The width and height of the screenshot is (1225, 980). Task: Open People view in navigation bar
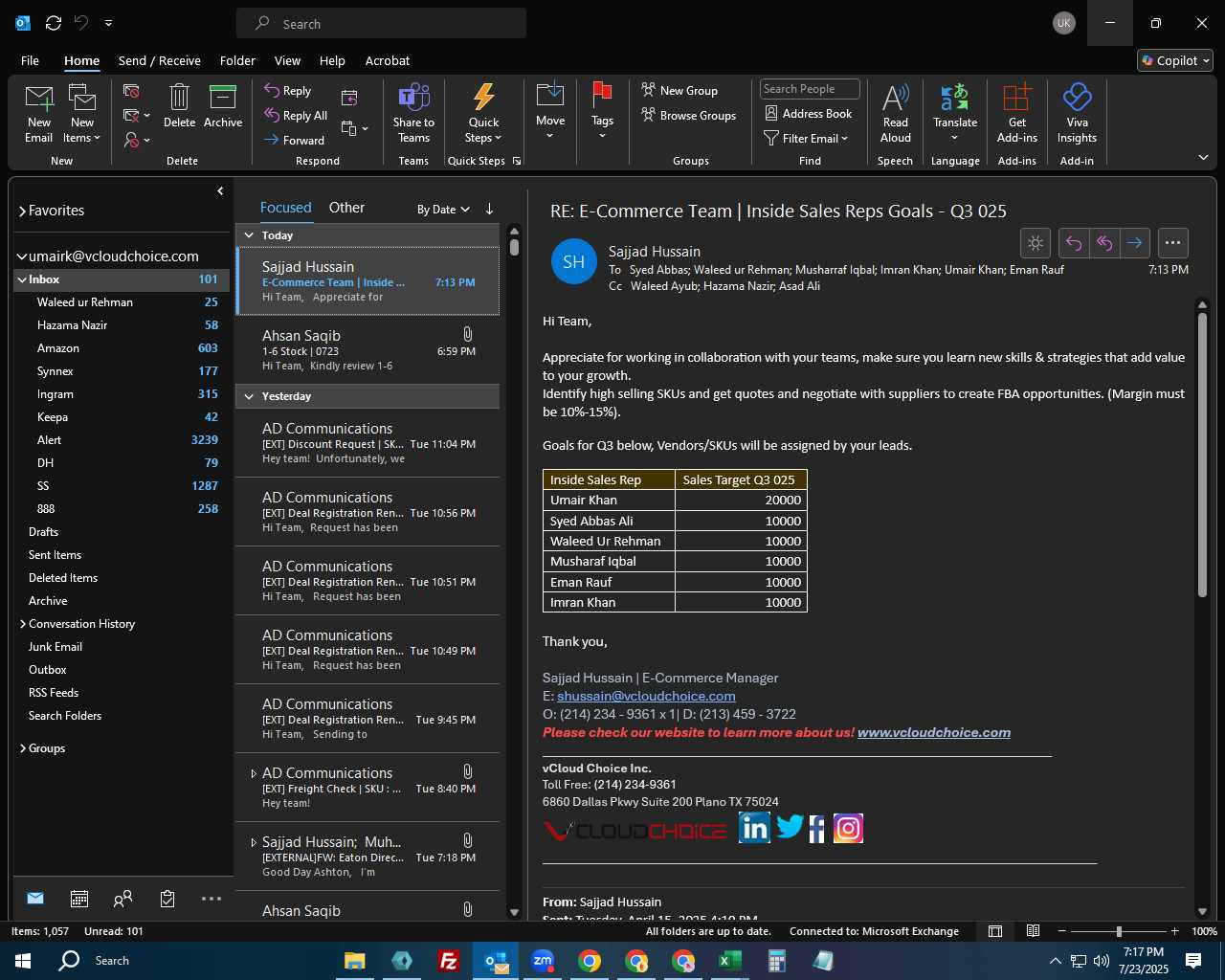tap(123, 899)
